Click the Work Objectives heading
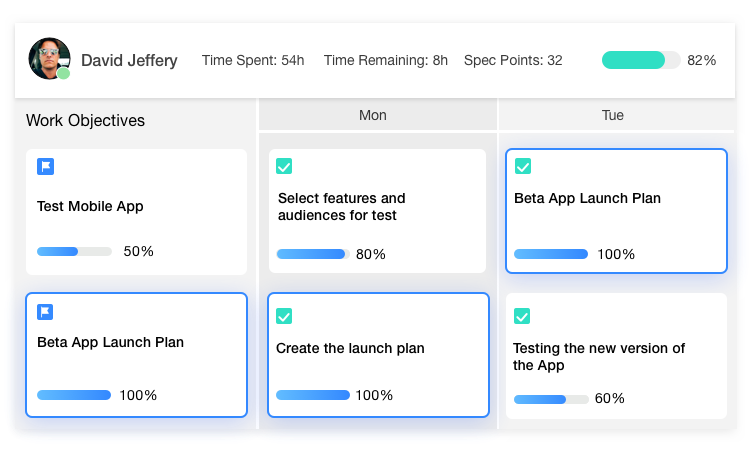The width and height of the screenshot is (750, 450). click(x=85, y=121)
